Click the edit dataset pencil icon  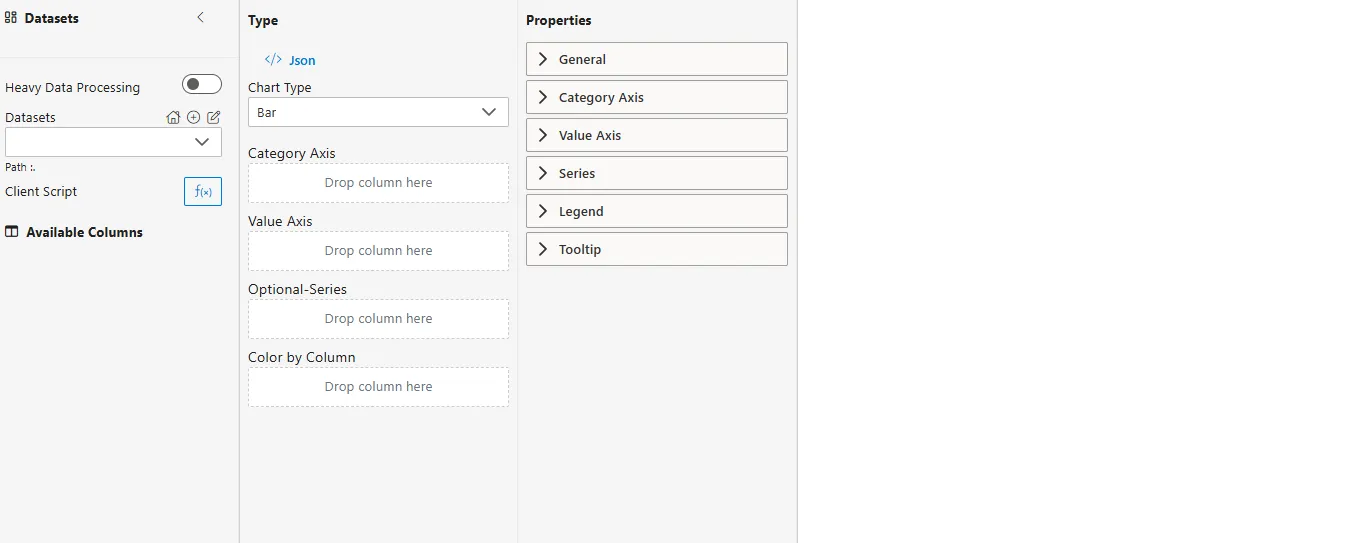(x=213, y=117)
